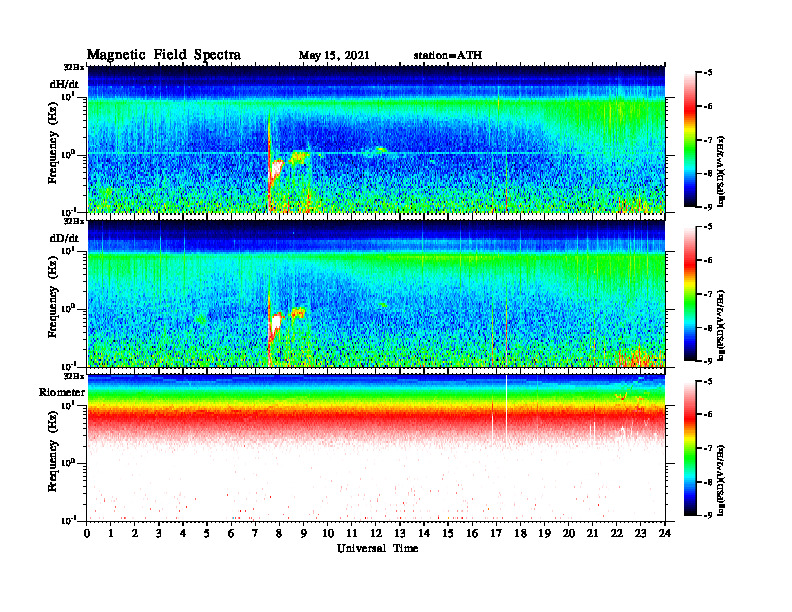Click the "Magnetic Field Spectra" title
792x612 pixels.
pos(164,55)
